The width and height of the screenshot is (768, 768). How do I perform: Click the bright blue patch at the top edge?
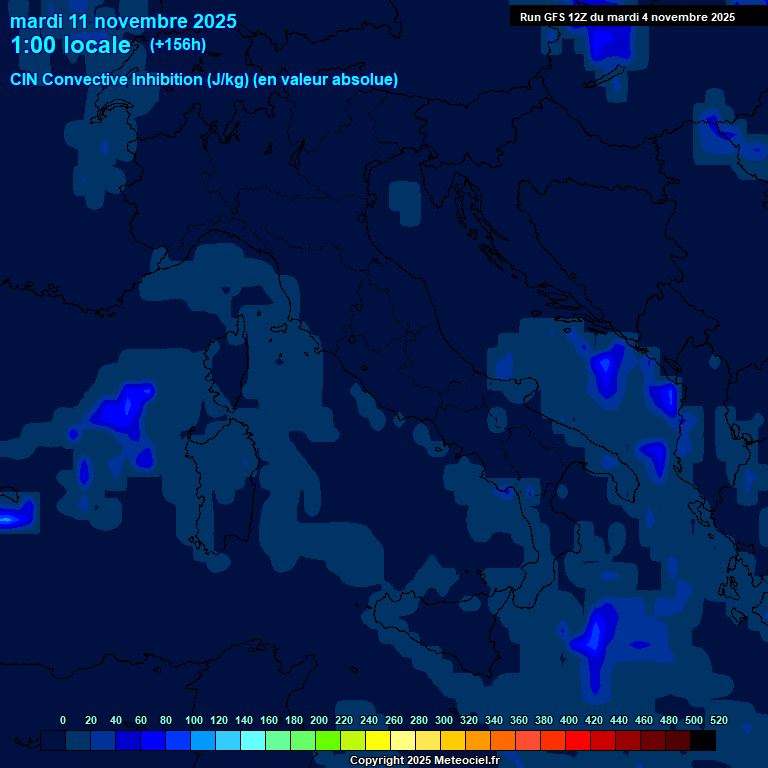607,40
